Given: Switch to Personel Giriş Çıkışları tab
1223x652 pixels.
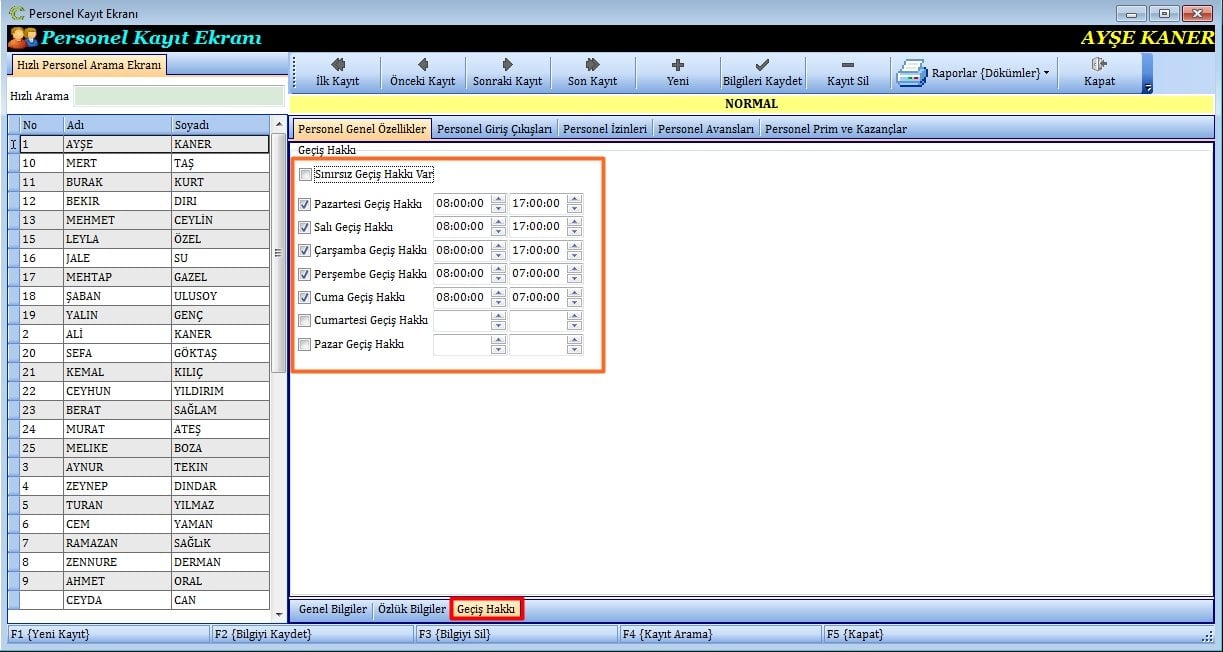Looking at the screenshot, I should (494, 129).
